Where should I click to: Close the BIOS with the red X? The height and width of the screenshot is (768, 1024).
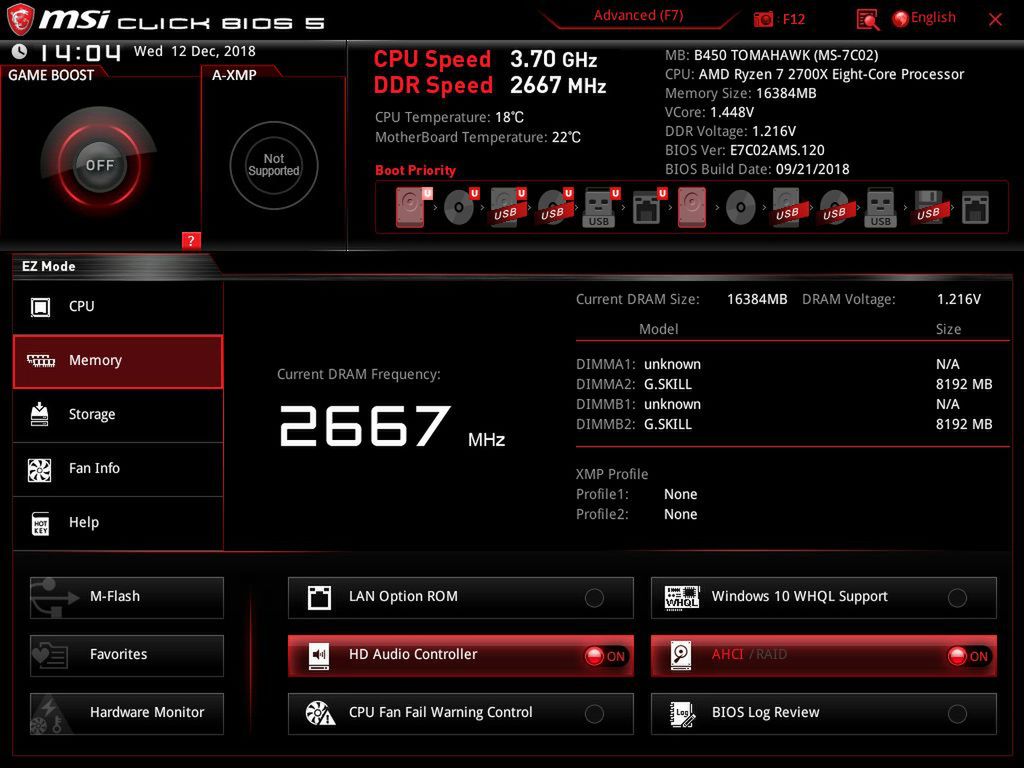995,20
